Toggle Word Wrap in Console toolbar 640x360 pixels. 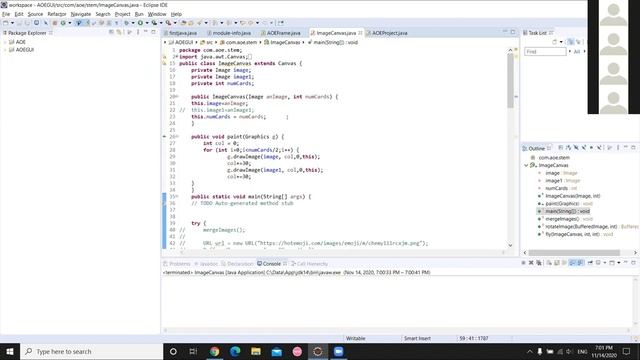[x=564, y=263]
